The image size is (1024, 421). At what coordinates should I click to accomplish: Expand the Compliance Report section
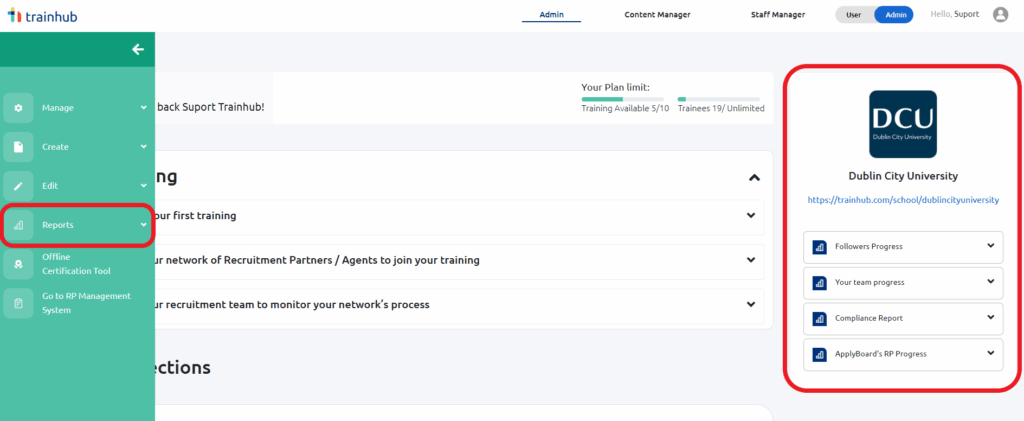(903, 319)
